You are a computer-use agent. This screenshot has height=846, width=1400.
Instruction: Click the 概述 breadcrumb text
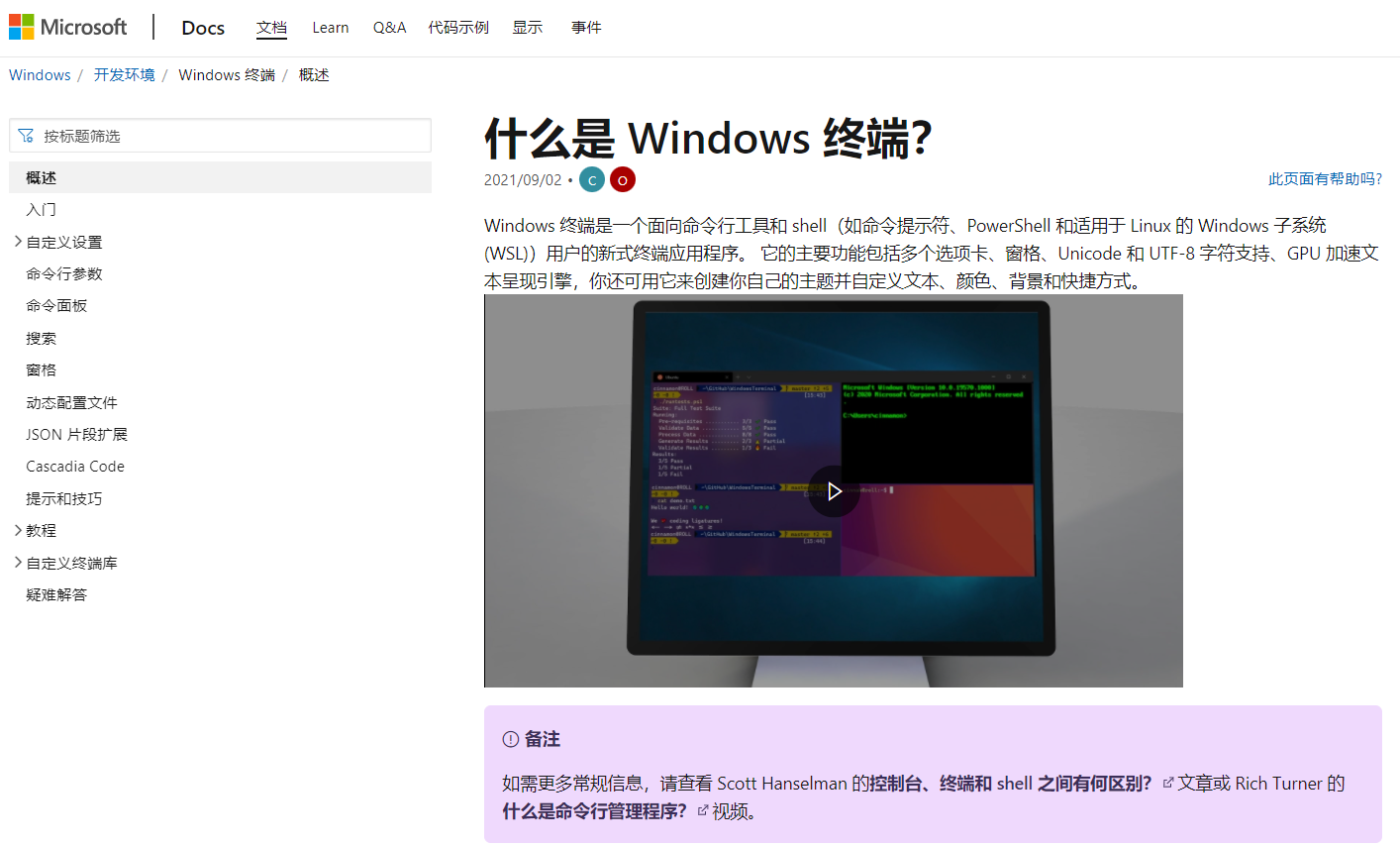(x=314, y=75)
